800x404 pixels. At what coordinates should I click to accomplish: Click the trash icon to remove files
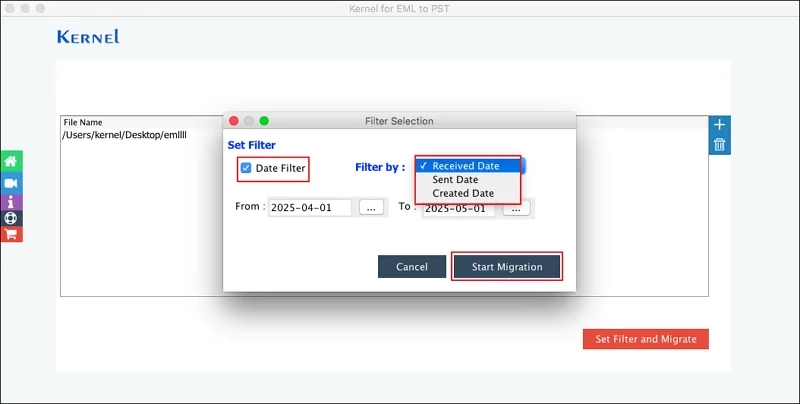pyautogui.click(x=719, y=144)
